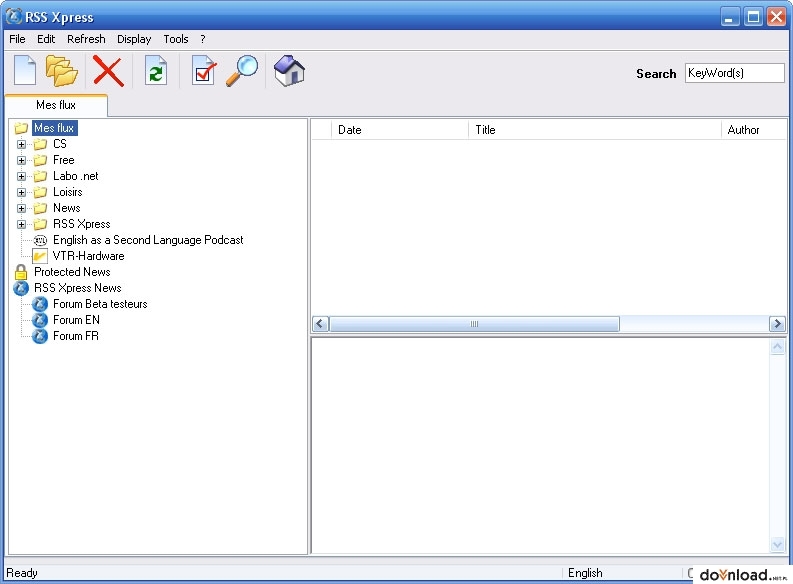Click the RSS Xpress title bar logo
793x584 pixels.
(x=14, y=17)
